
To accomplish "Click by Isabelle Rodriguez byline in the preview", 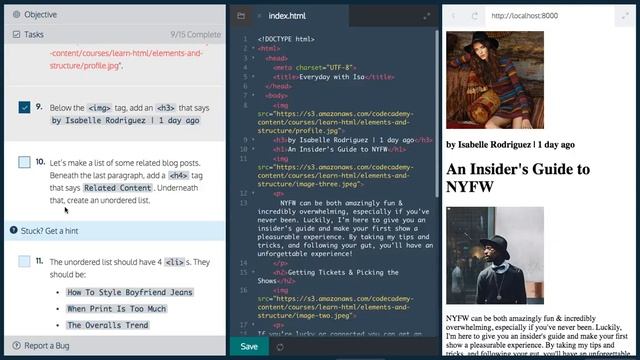I will [510, 144].
